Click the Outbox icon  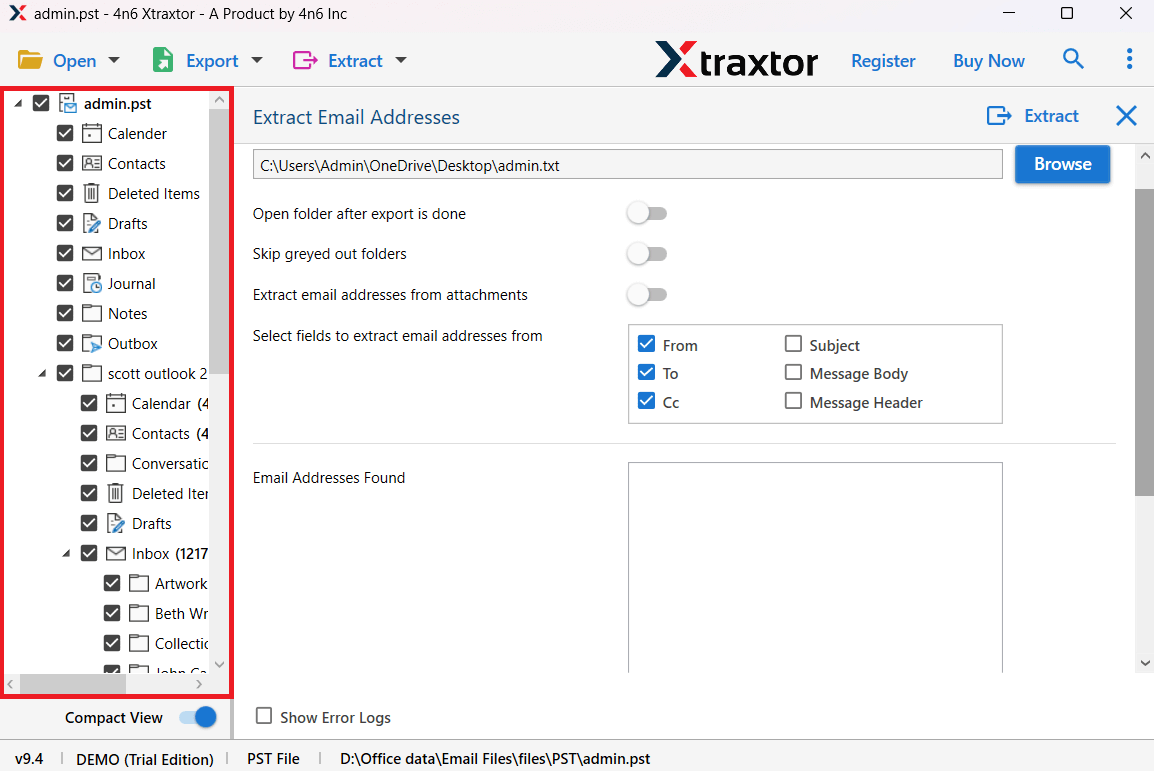(x=92, y=344)
